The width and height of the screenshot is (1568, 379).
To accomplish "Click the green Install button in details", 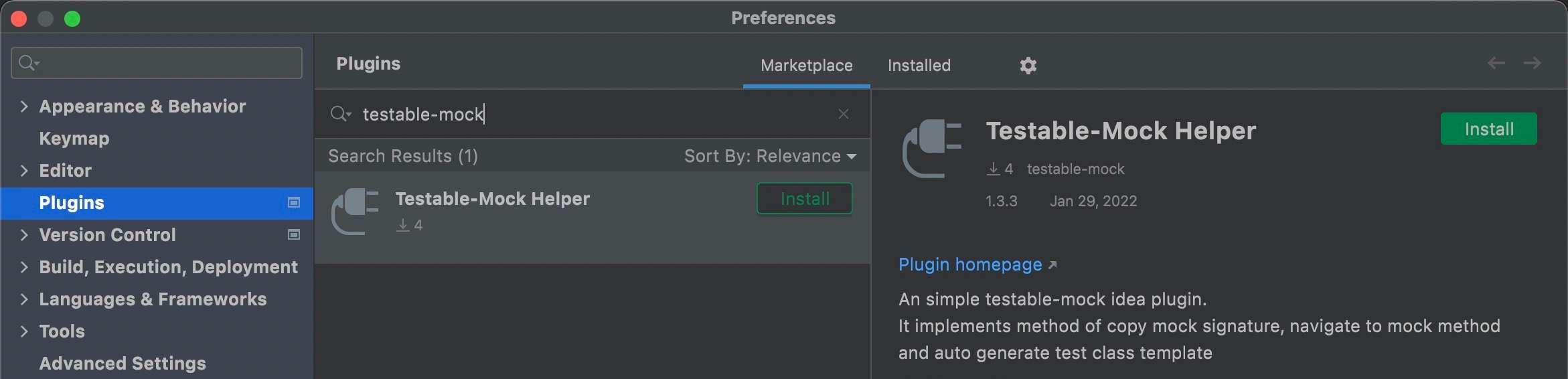I will click(x=1488, y=129).
